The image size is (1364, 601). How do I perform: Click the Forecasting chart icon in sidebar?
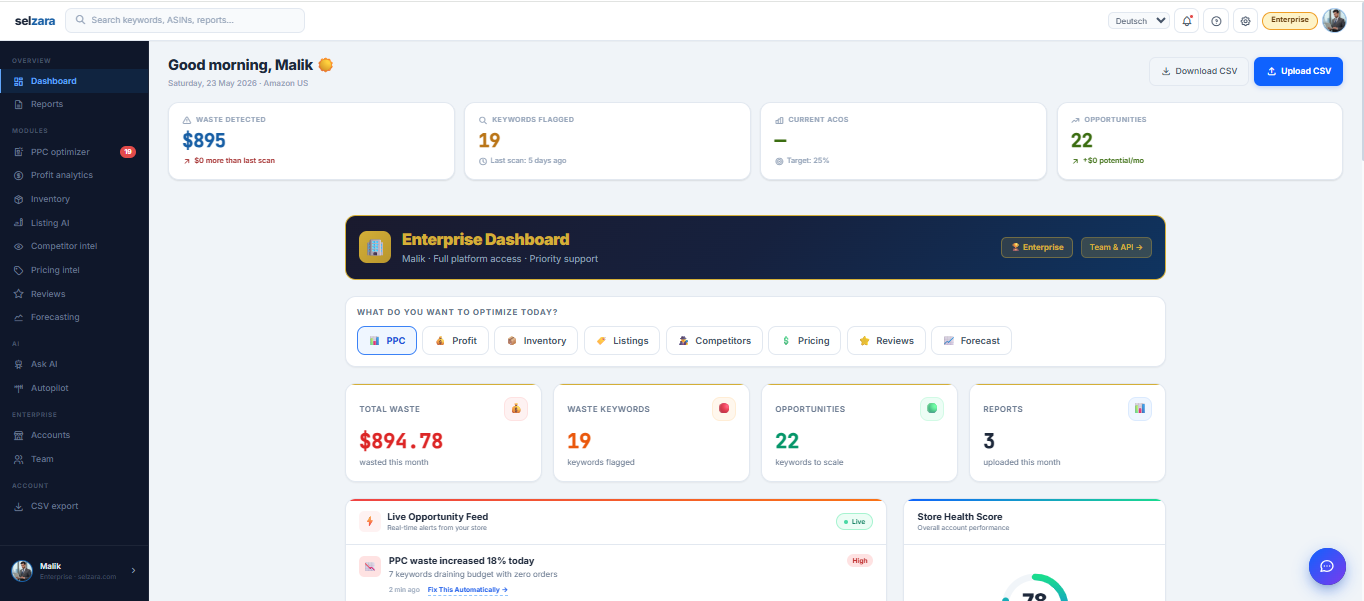pyautogui.click(x=19, y=317)
